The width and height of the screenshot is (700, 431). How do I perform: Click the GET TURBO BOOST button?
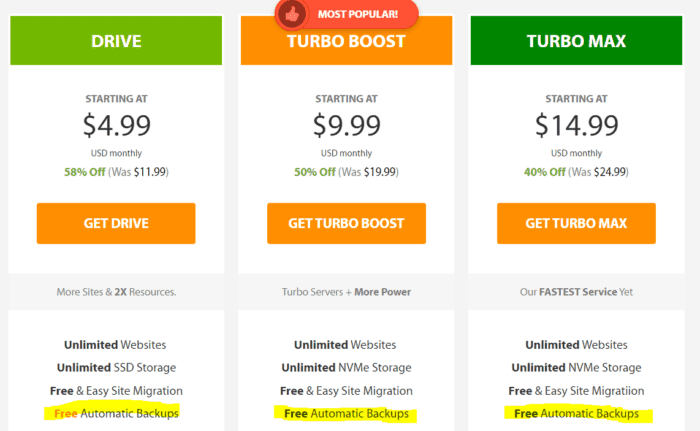(346, 223)
